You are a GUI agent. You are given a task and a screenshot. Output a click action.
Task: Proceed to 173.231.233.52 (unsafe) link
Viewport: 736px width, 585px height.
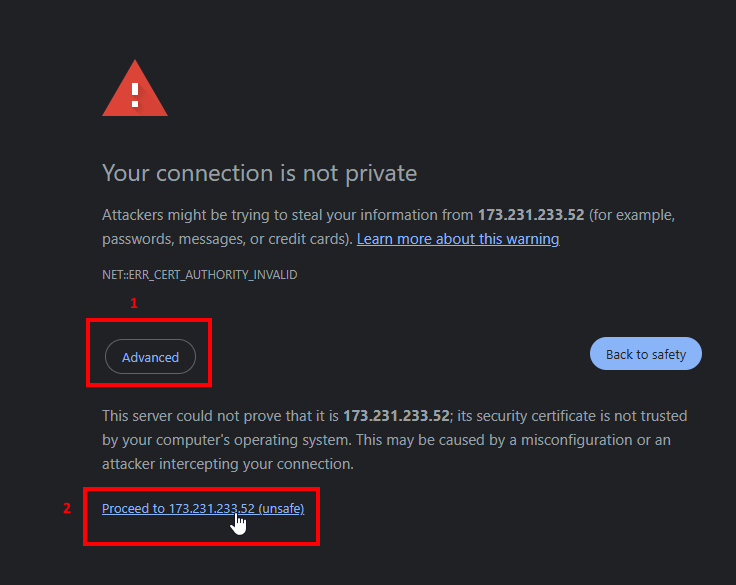tap(203, 509)
